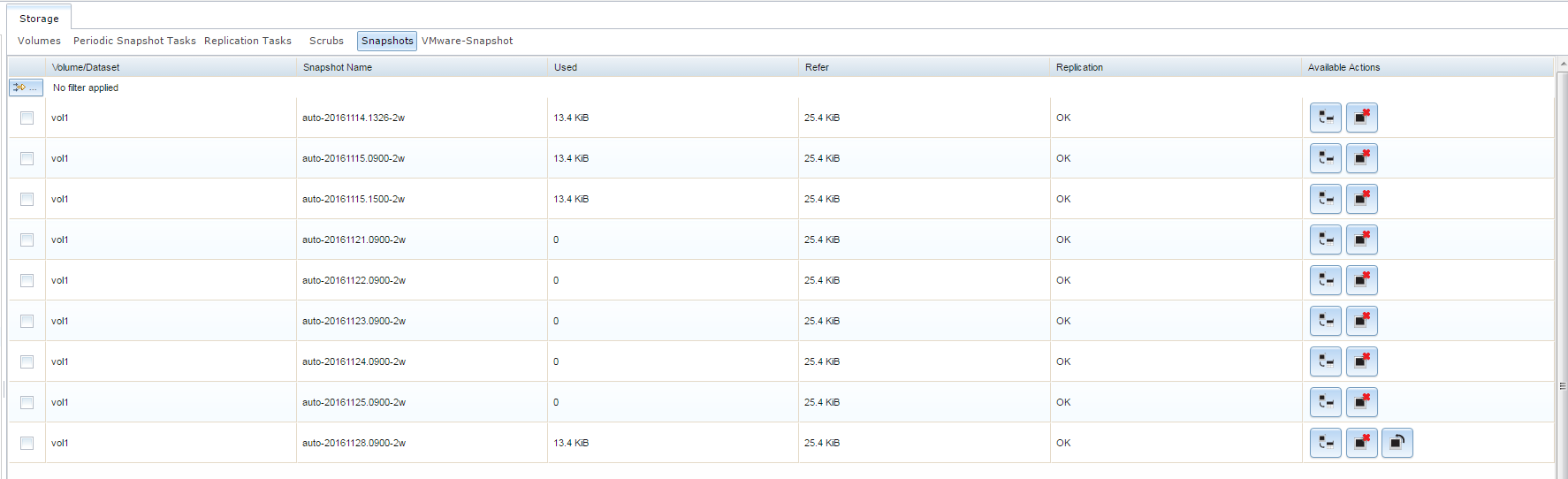This screenshot has width=1568, height=479.
Task: Sort the list by Used column
Action: coord(566,67)
